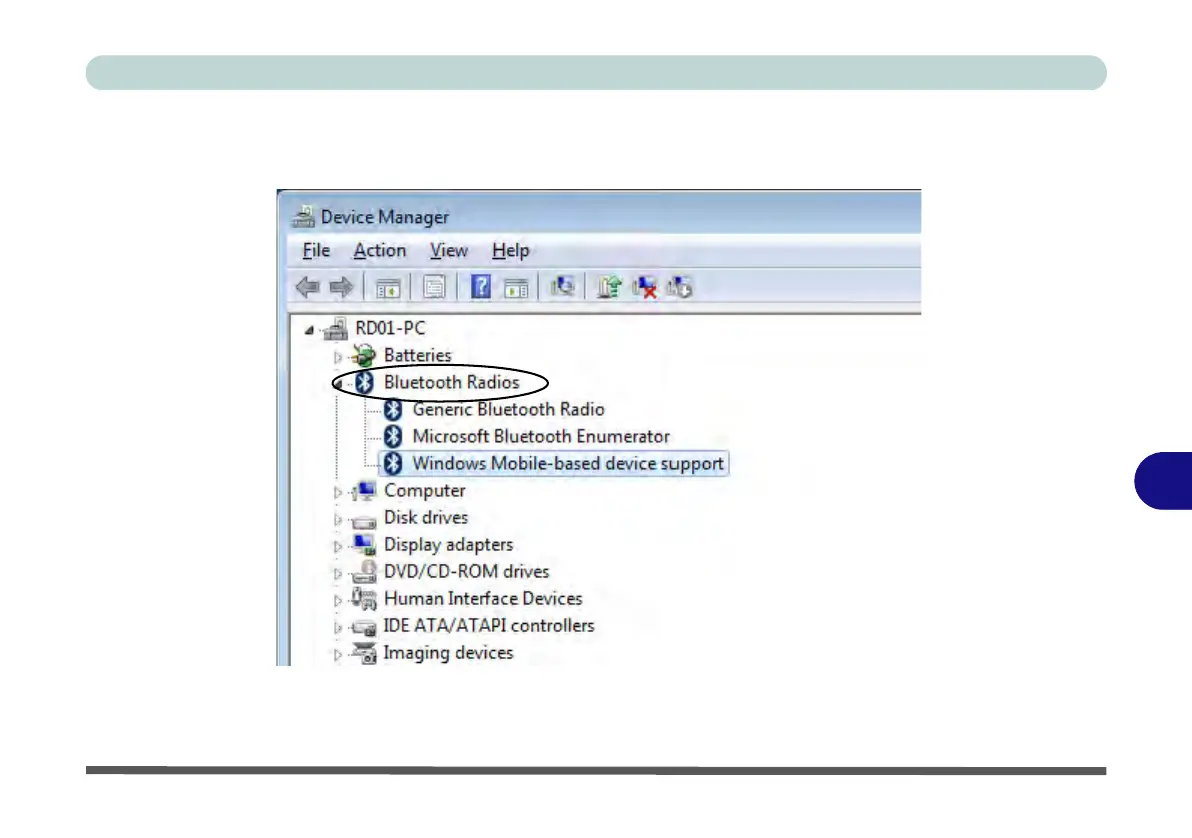The image size is (1192, 838).
Task: Open the Help menu
Action: tap(510, 250)
